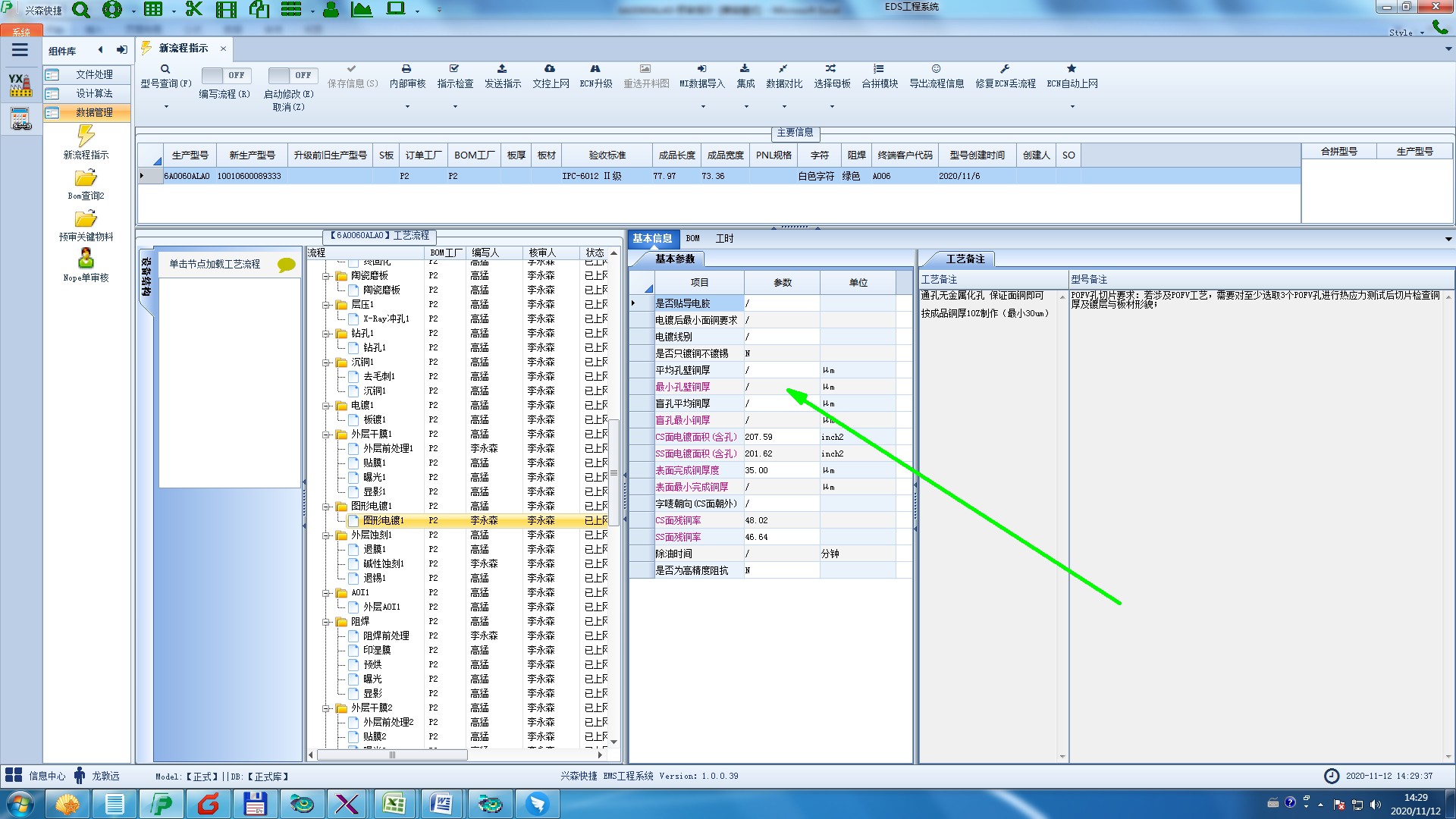Click the 修复ECN丢流程 wrench icon
1456x819 pixels.
click(x=1005, y=69)
